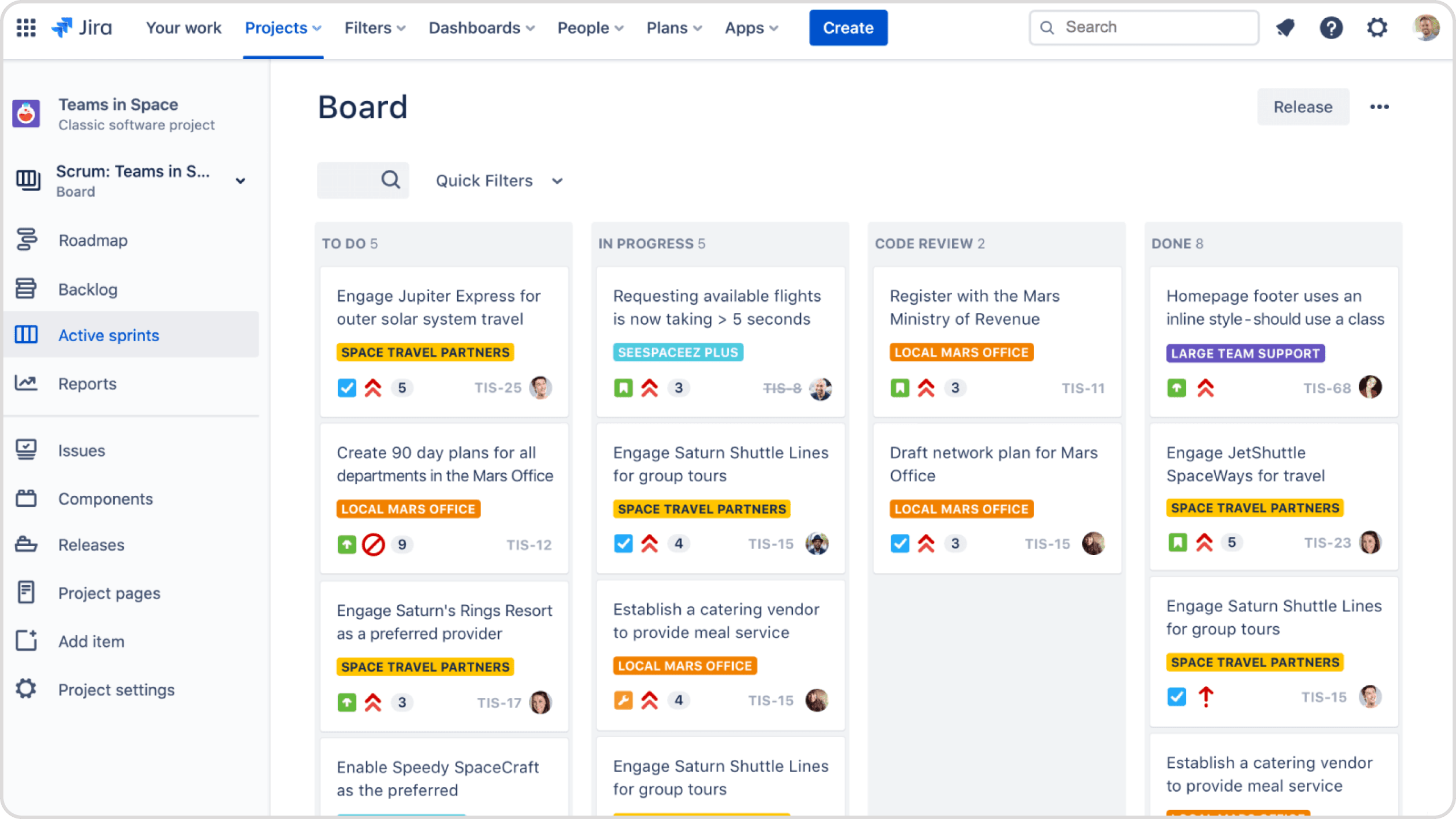1456x819 pixels.
Task: Click the more options ellipsis icon
Action: point(1378,107)
